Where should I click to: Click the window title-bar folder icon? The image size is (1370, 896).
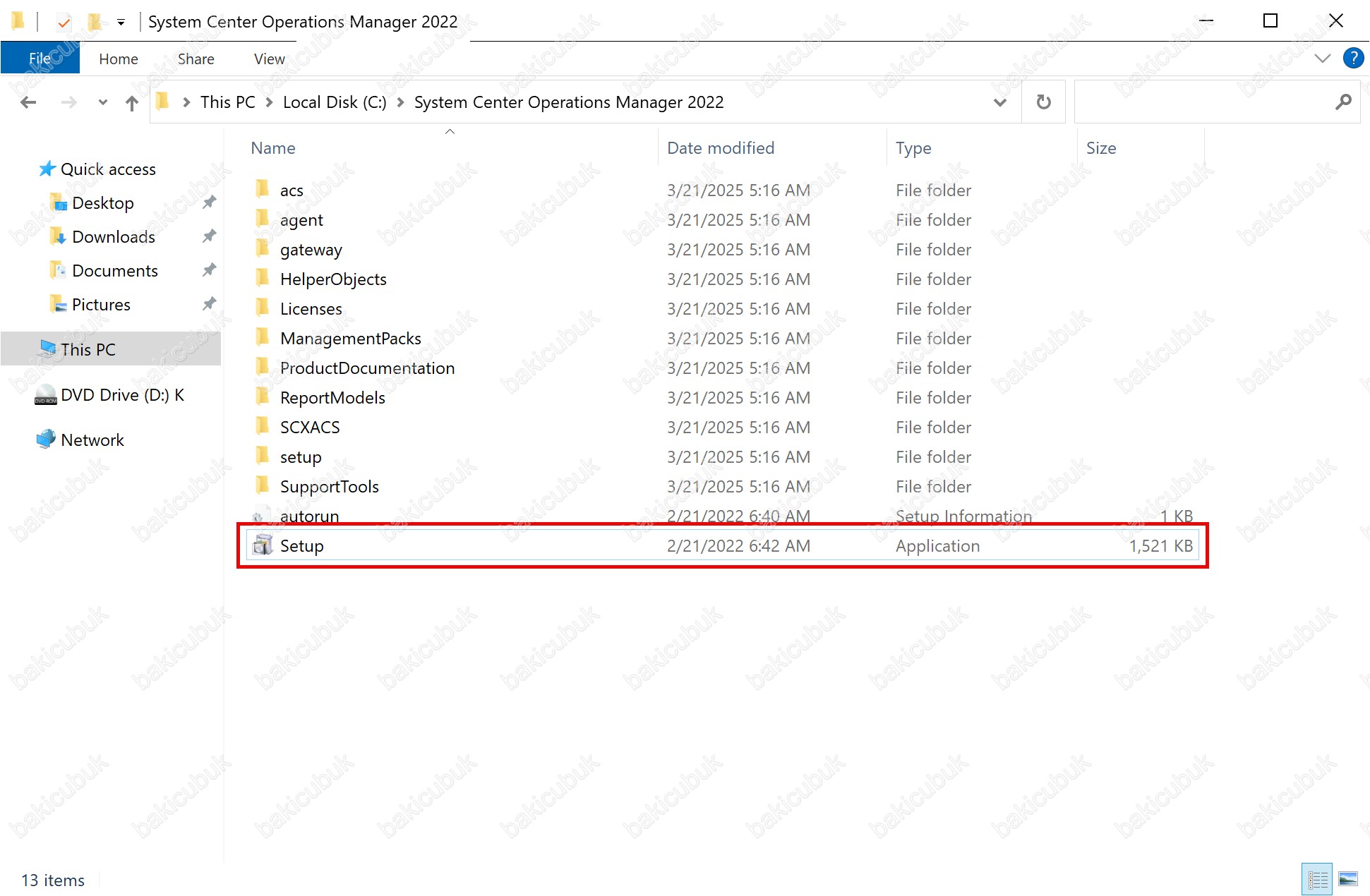(18, 21)
